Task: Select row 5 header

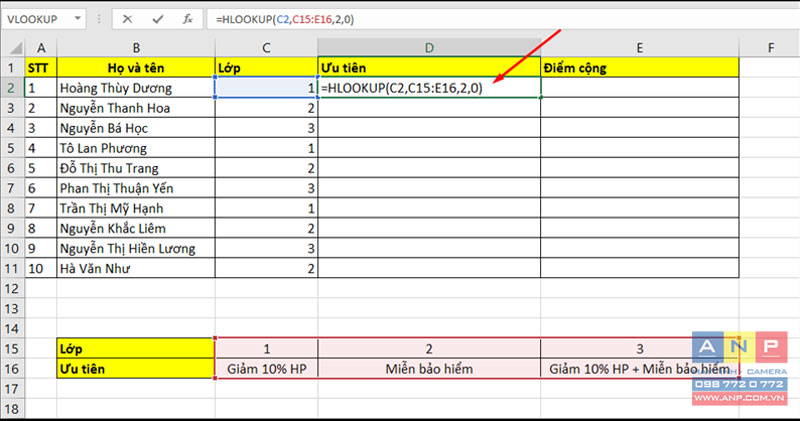Action: 12,148
